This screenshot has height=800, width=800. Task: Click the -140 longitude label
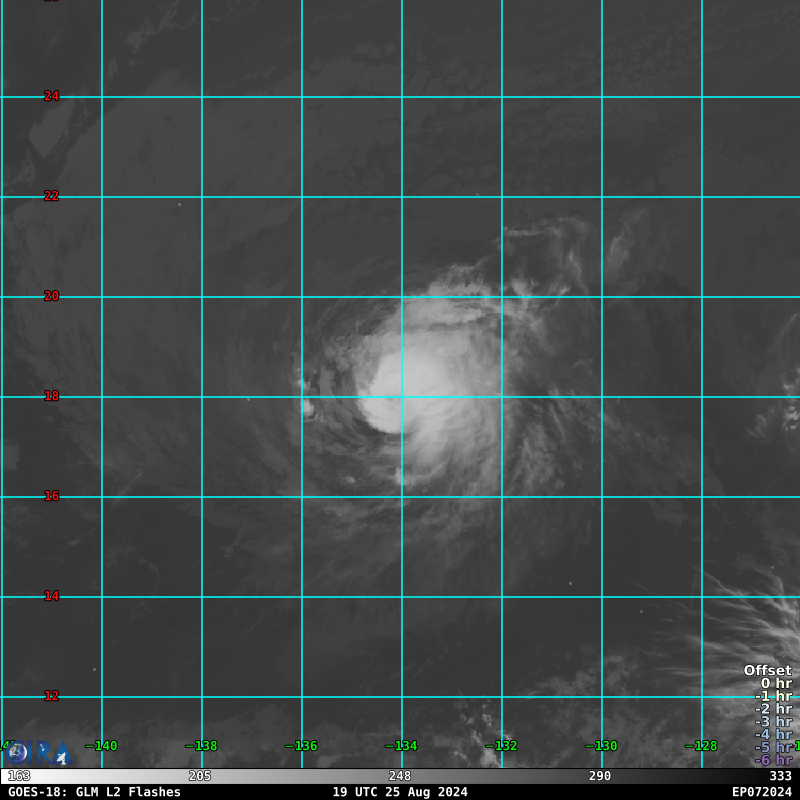(102, 746)
